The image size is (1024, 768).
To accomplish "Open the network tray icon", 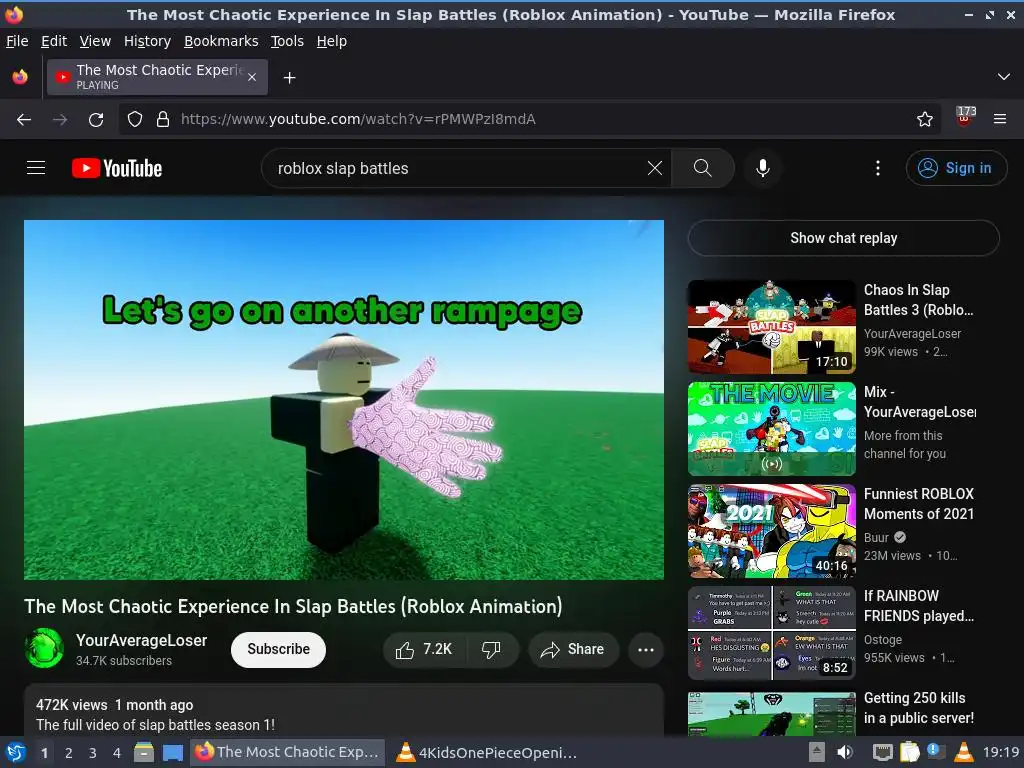I will click(882, 752).
